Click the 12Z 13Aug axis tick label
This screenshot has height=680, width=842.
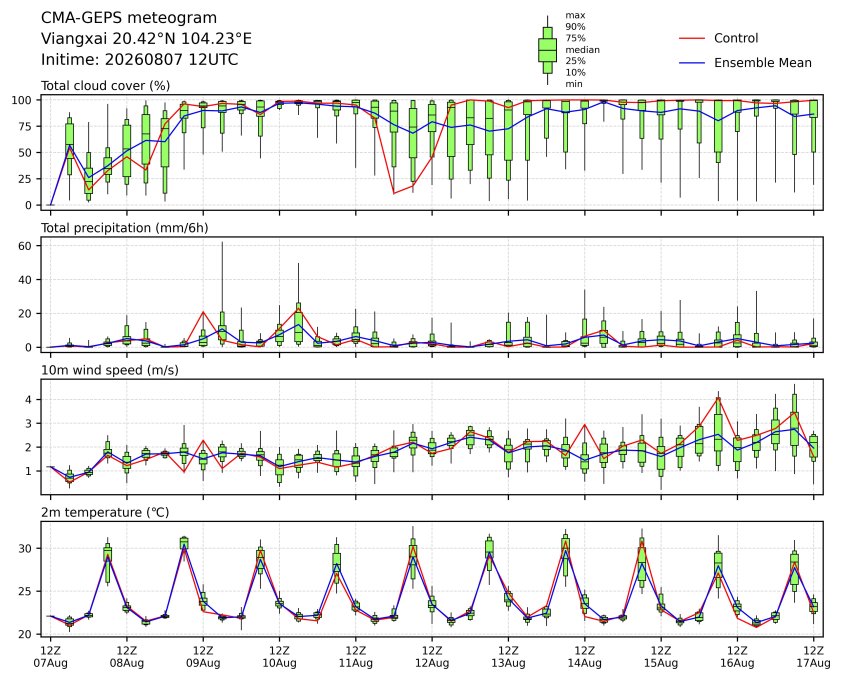pyautogui.click(x=508, y=657)
